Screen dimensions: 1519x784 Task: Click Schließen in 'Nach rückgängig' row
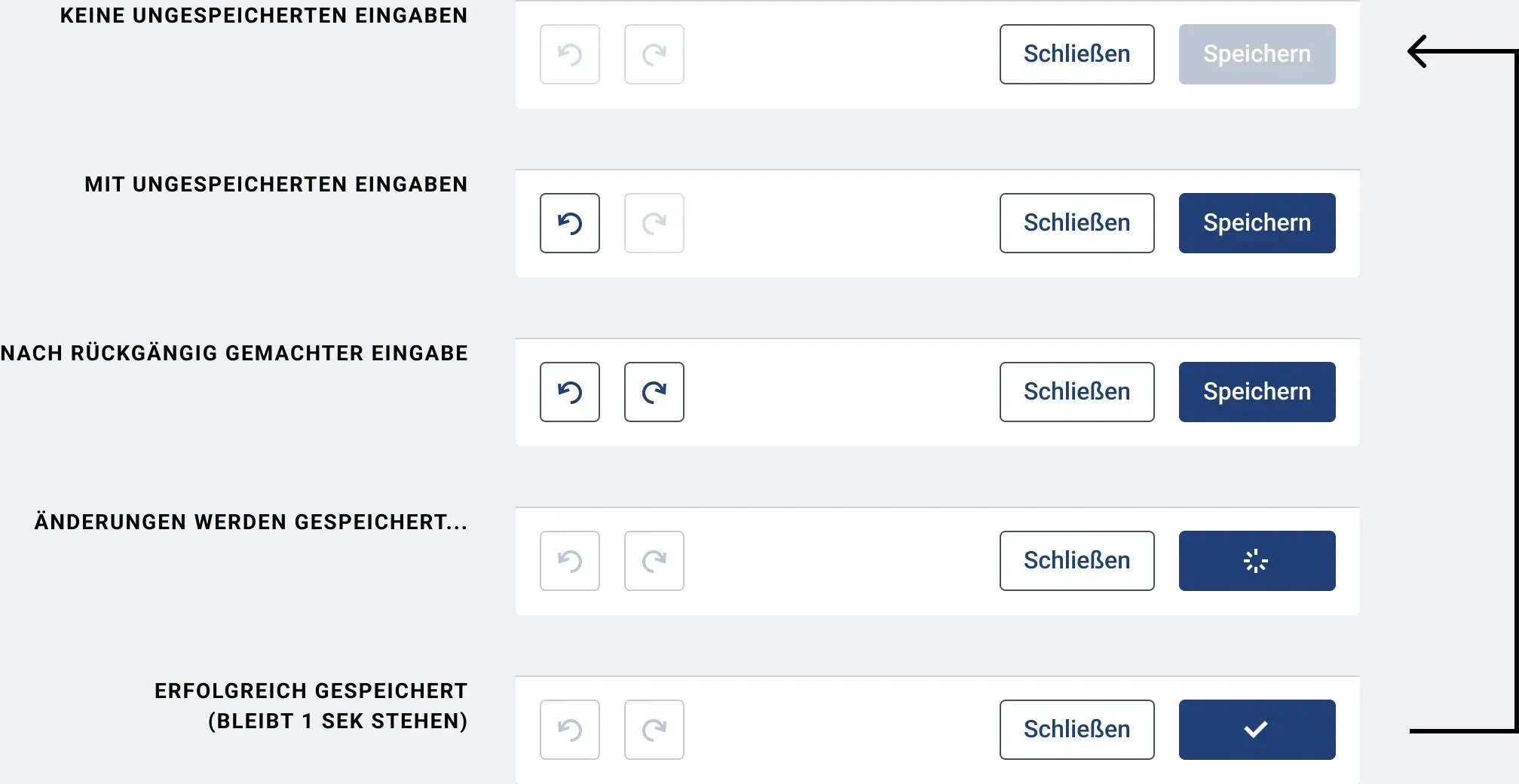click(1077, 392)
